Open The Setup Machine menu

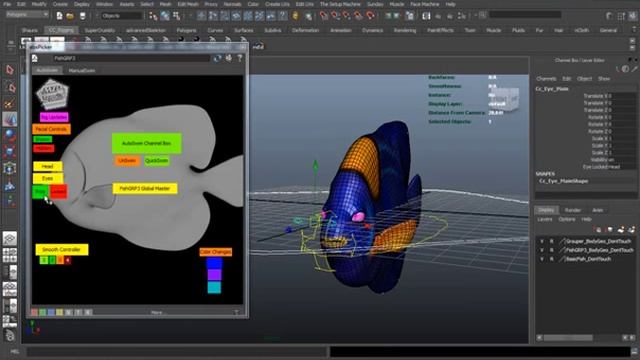(340, 4)
